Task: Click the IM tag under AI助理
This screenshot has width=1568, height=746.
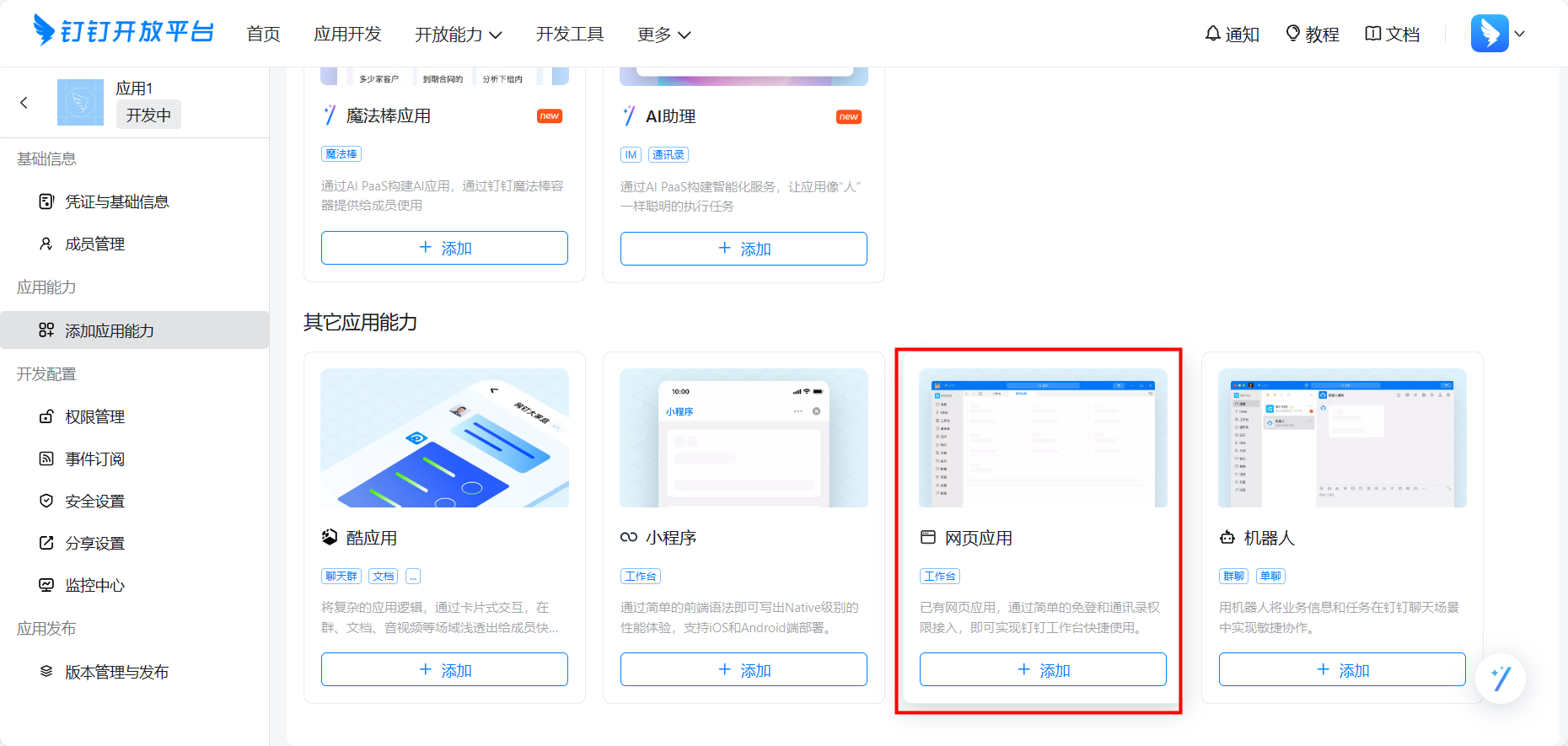Action: pyautogui.click(x=631, y=154)
